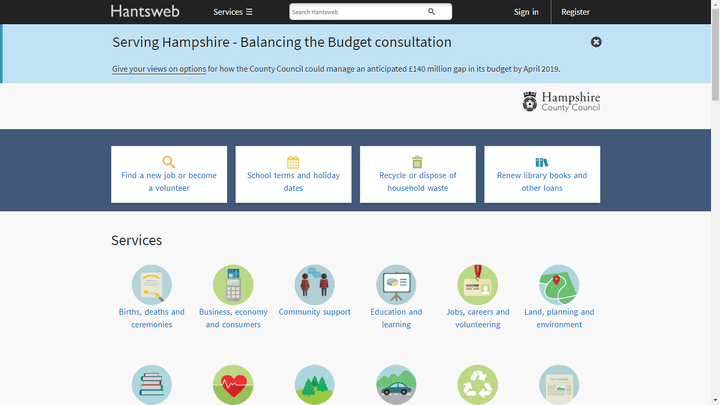Click the Births, deaths and ceremonies certificate icon
Viewport: 720px width, 405px height.
(152, 285)
